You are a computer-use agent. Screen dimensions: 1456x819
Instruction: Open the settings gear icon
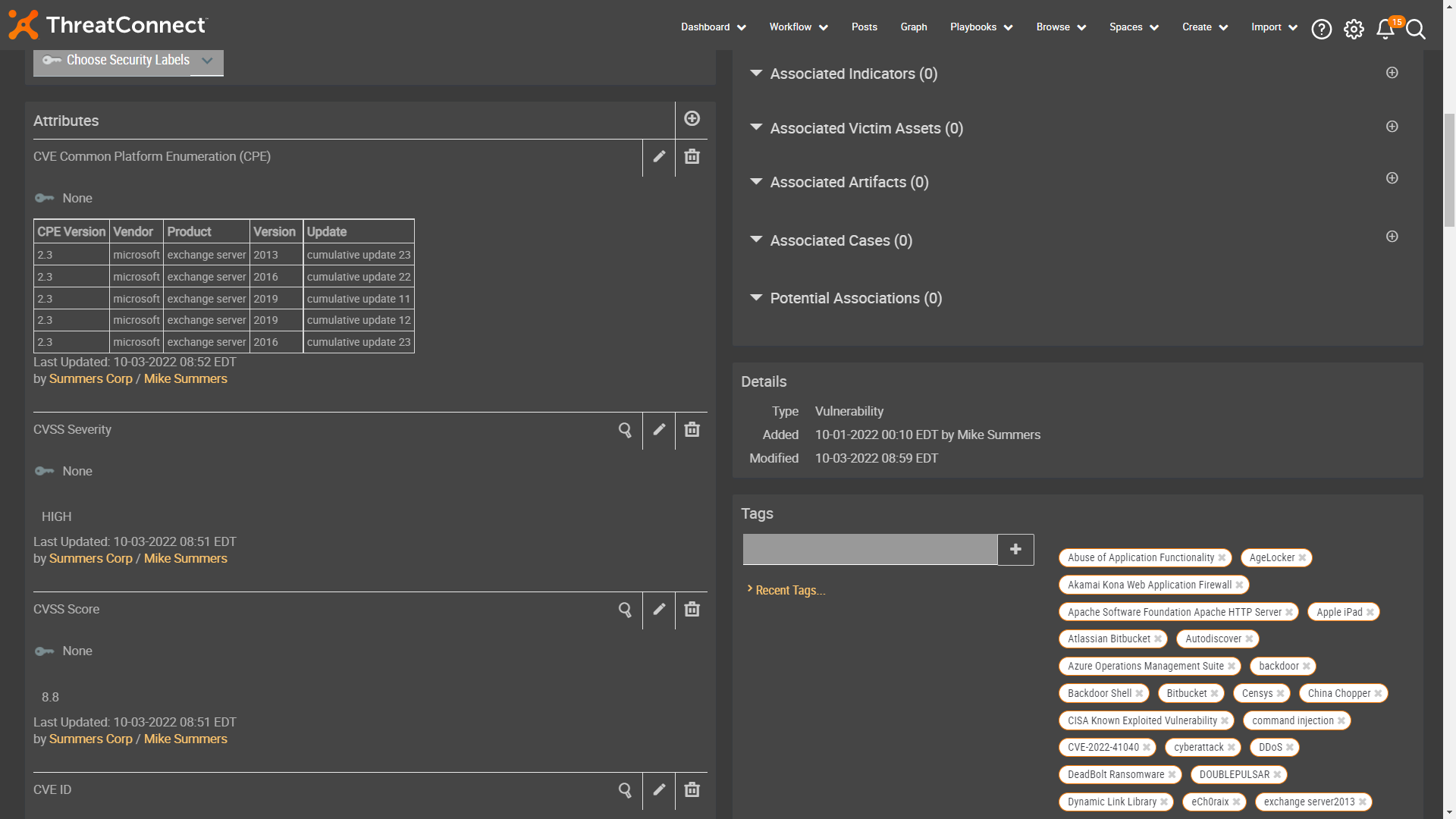1354,29
